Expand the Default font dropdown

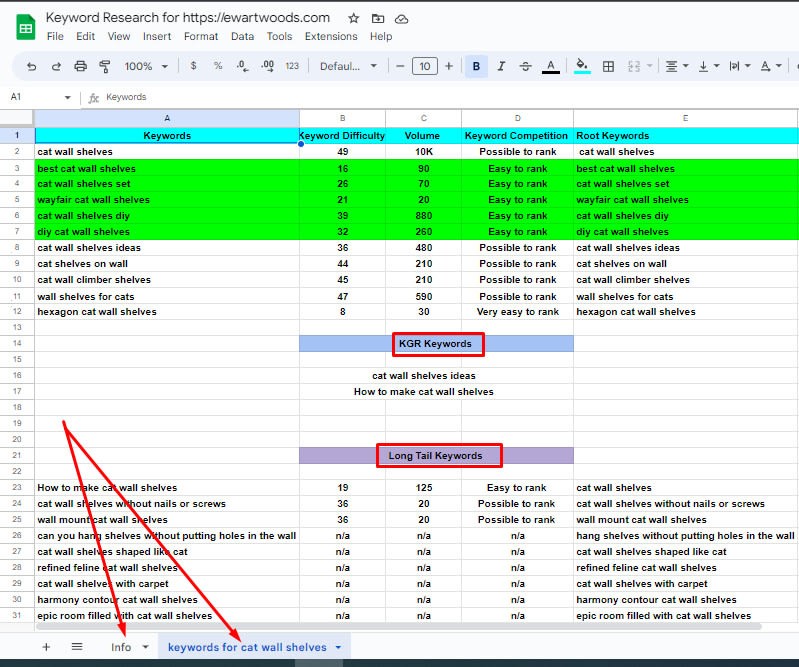pos(348,67)
